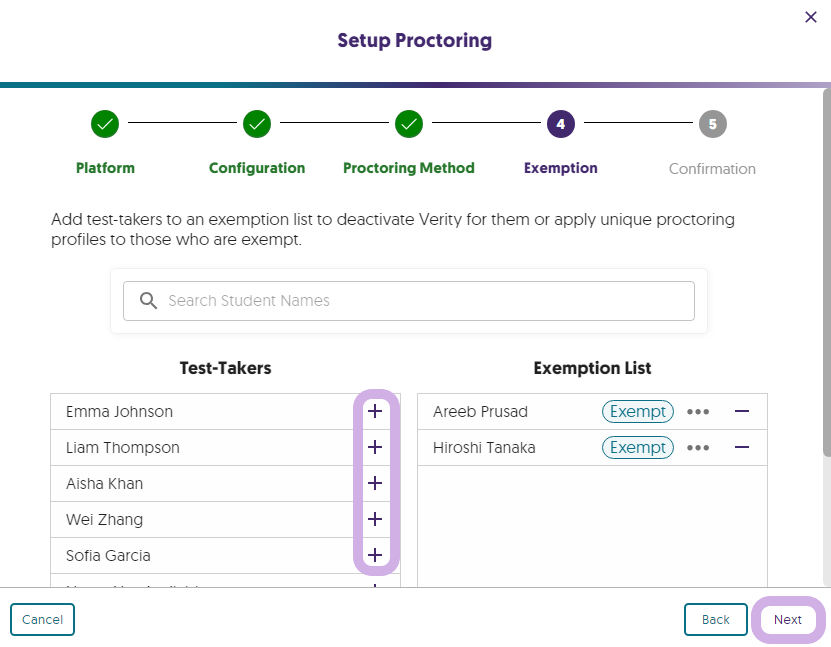This screenshot has height=647, width=831.
Task: Go to Configuration step
Action: coord(257,125)
